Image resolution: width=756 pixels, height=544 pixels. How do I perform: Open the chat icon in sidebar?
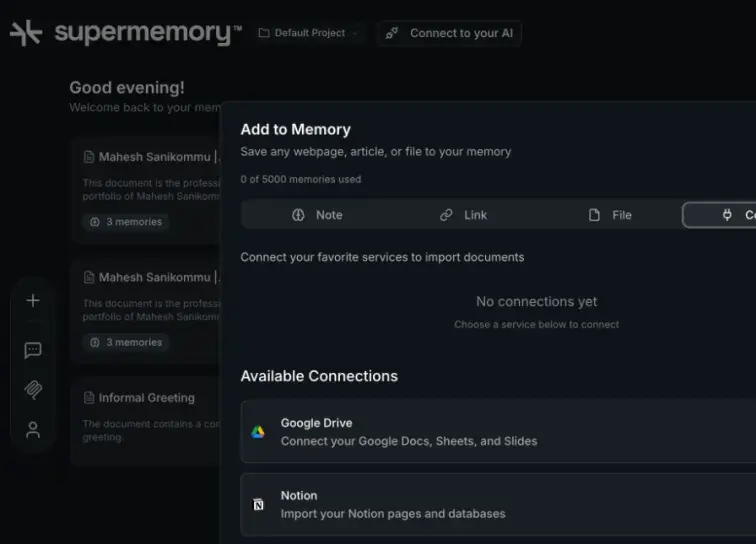(x=33, y=350)
